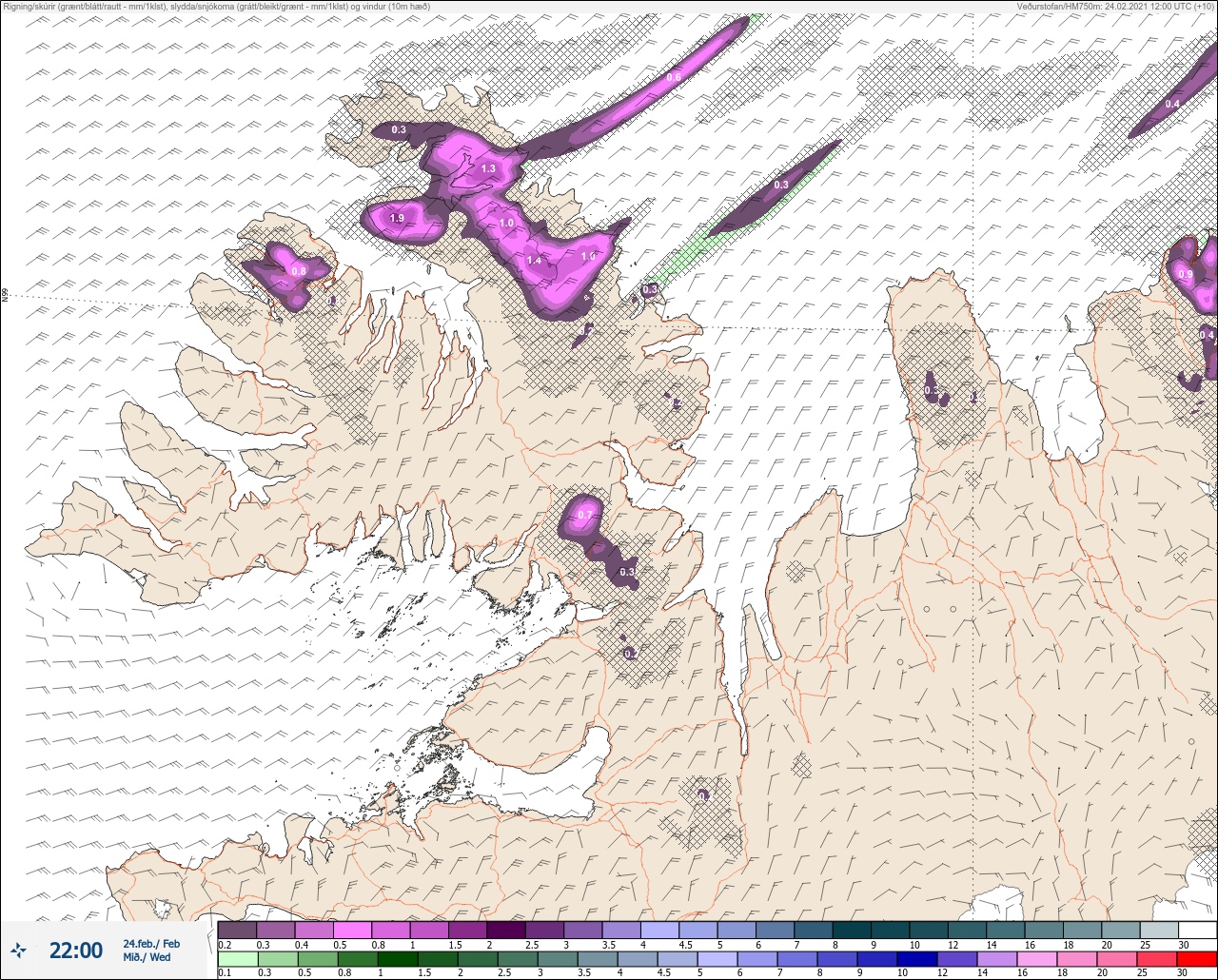Pick the bright red bottom-row swatch ending at 30
Viewport: 1218px width, 980px height.
1197,959
